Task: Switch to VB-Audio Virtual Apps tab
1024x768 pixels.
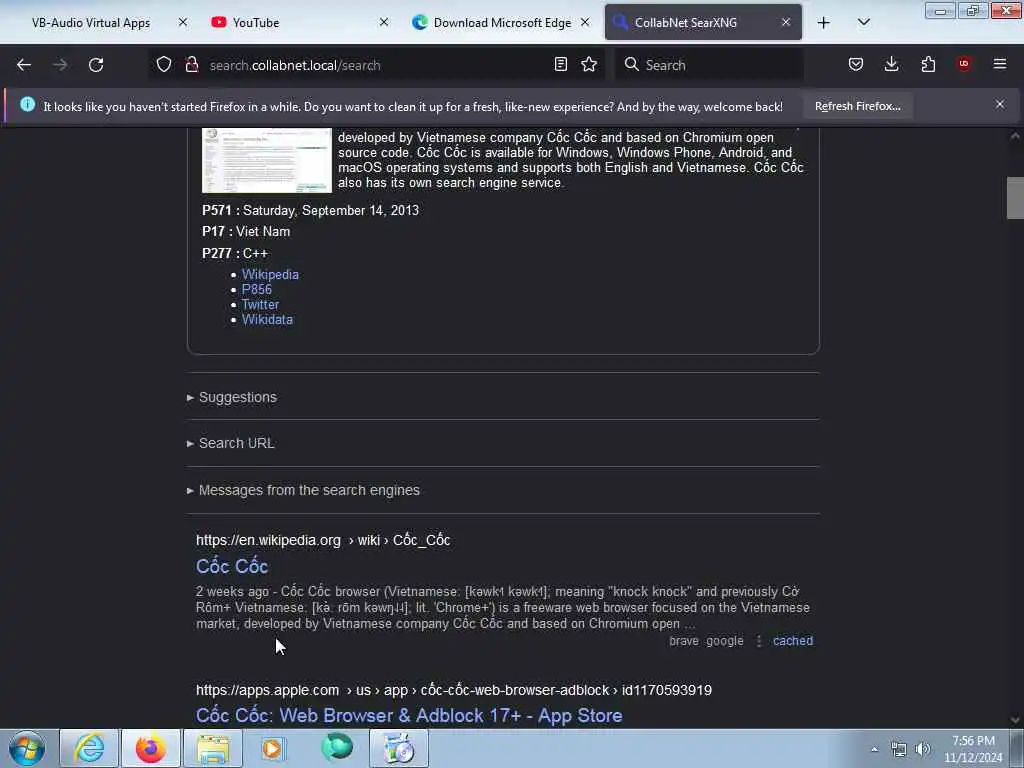Action: [x=91, y=23]
